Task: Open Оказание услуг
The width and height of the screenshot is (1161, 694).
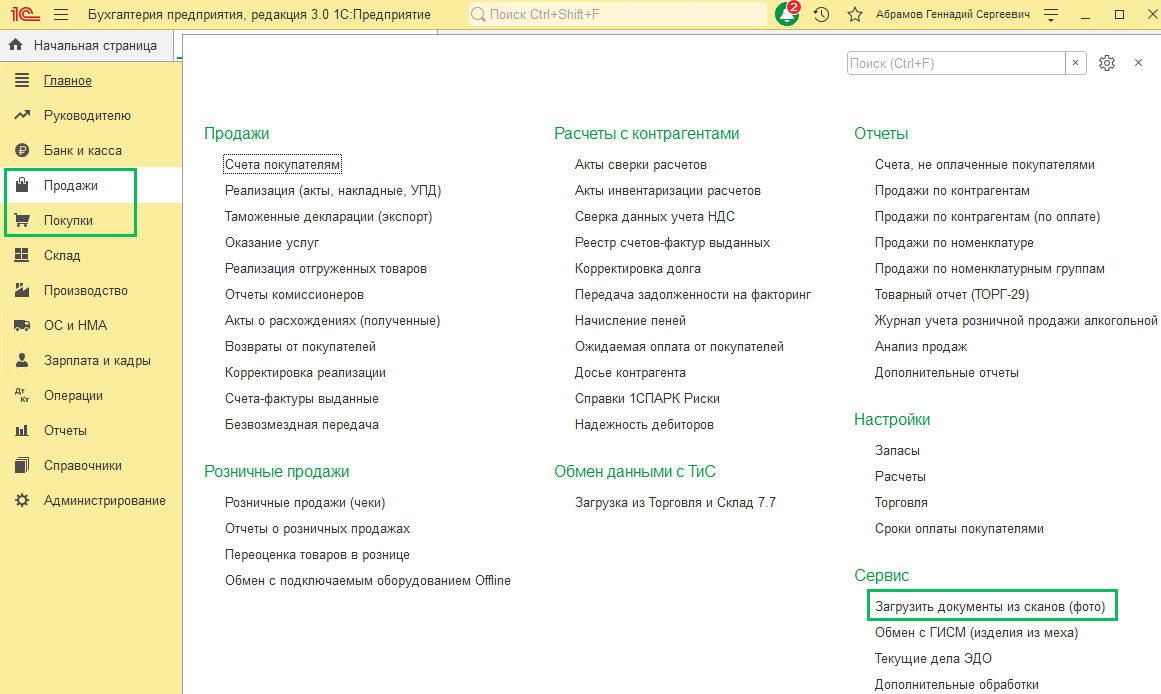Action: point(272,242)
